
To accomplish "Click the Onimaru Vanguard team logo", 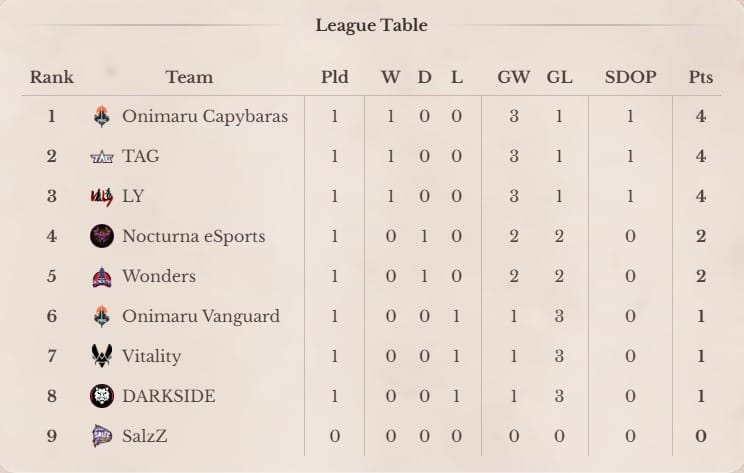I will point(102,316).
